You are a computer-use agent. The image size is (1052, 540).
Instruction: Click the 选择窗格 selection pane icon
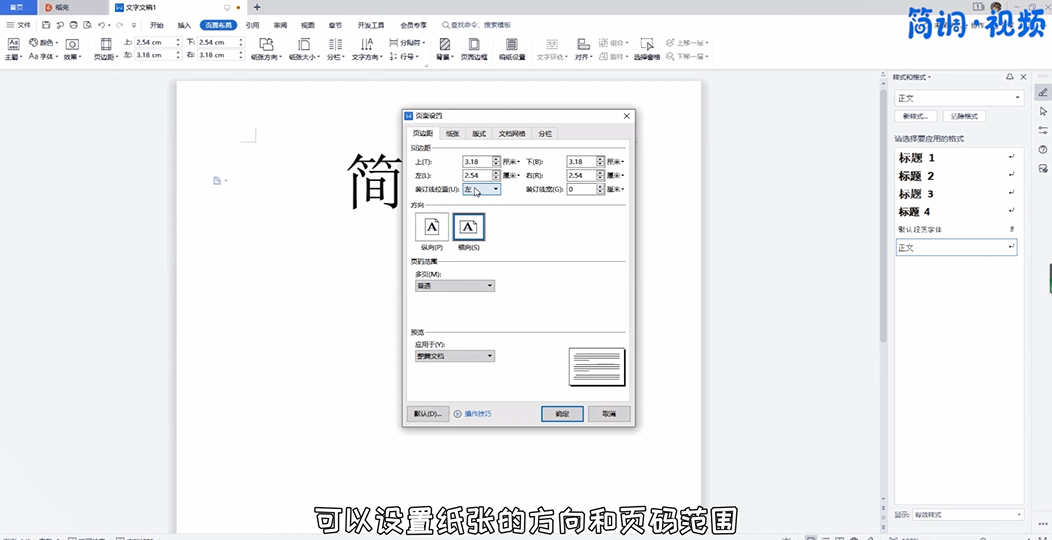coord(647,45)
